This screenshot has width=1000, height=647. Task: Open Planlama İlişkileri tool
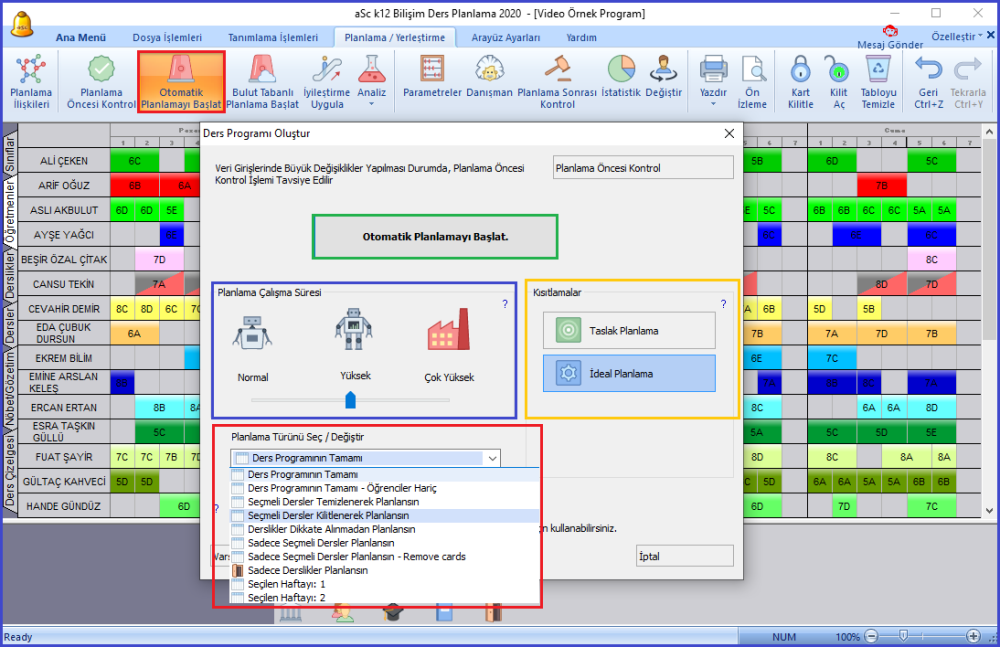tap(31, 82)
